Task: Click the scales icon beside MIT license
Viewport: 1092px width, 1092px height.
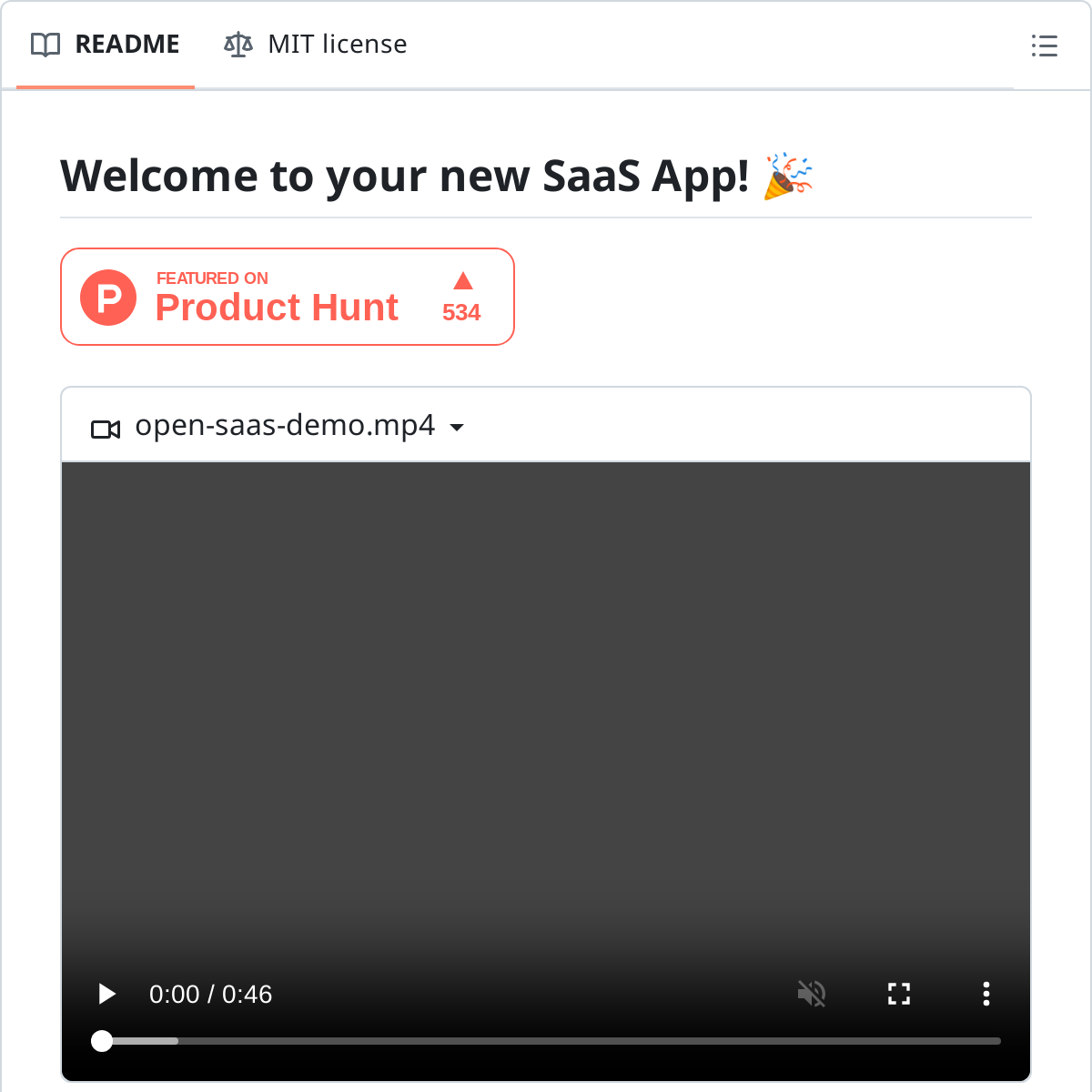Action: click(238, 45)
